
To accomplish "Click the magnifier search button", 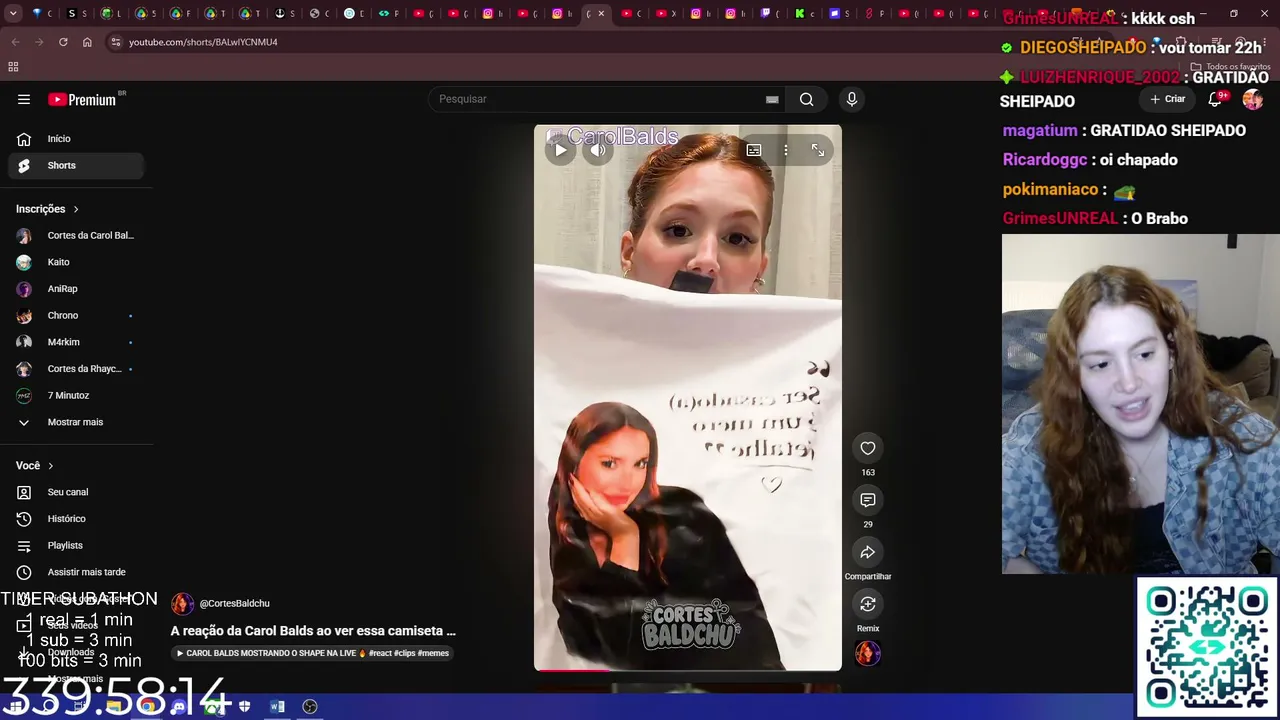I will (806, 99).
